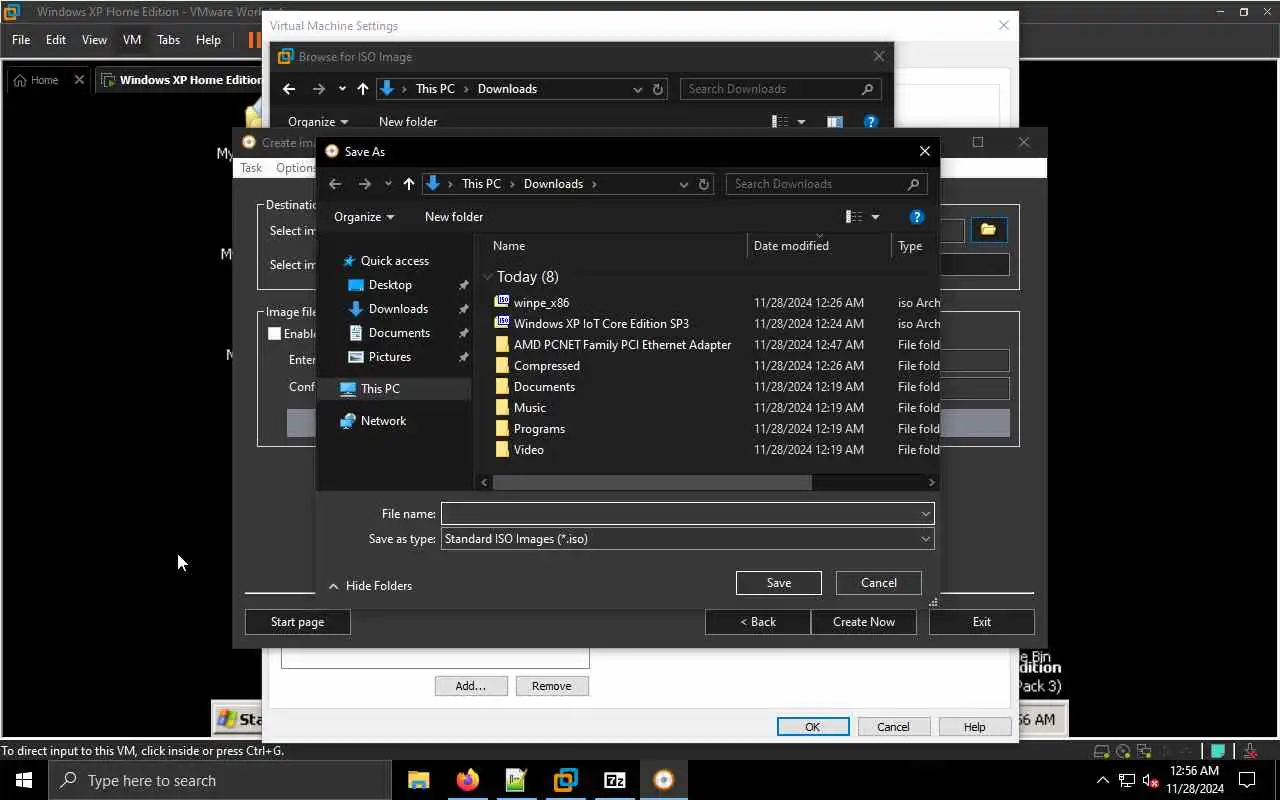Expand Organize in Browse for ISO Image
The height and width of the screenshot is (800, 1280).
click(318, 122)
